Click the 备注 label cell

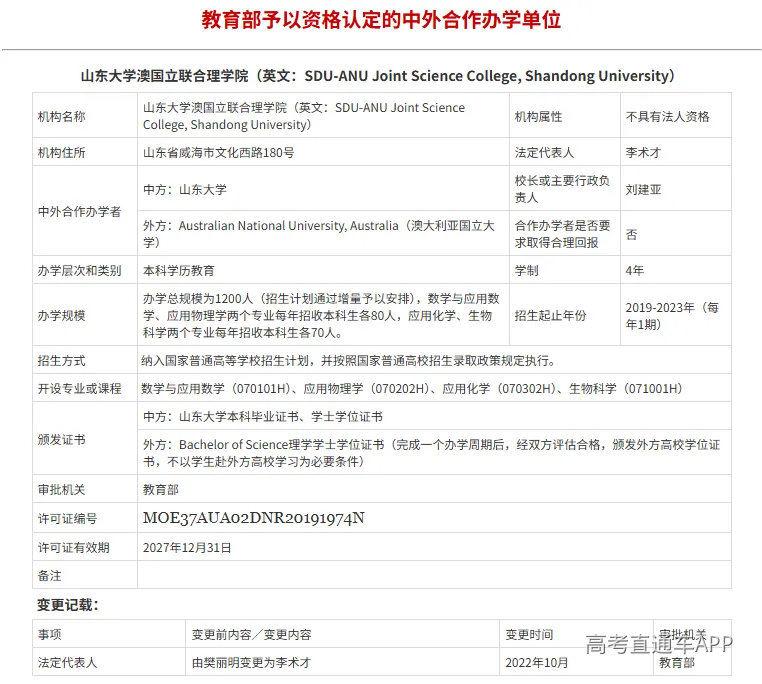[x=85, y=575]
